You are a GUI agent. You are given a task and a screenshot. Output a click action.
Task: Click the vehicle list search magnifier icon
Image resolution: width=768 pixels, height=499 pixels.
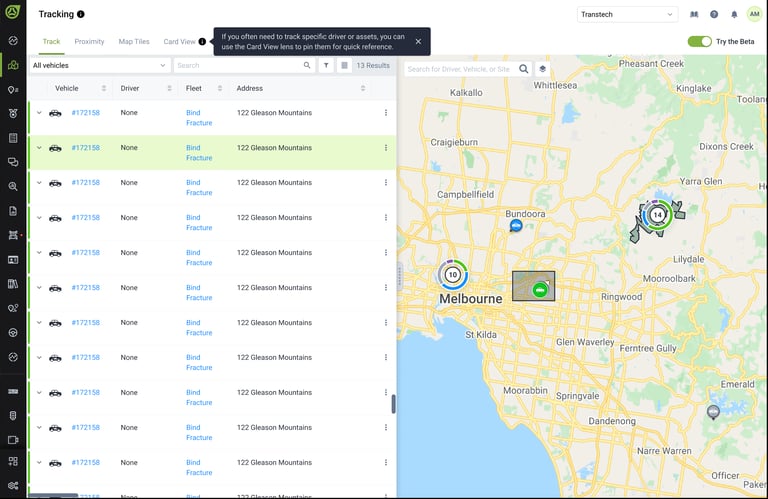click(307, 65)
